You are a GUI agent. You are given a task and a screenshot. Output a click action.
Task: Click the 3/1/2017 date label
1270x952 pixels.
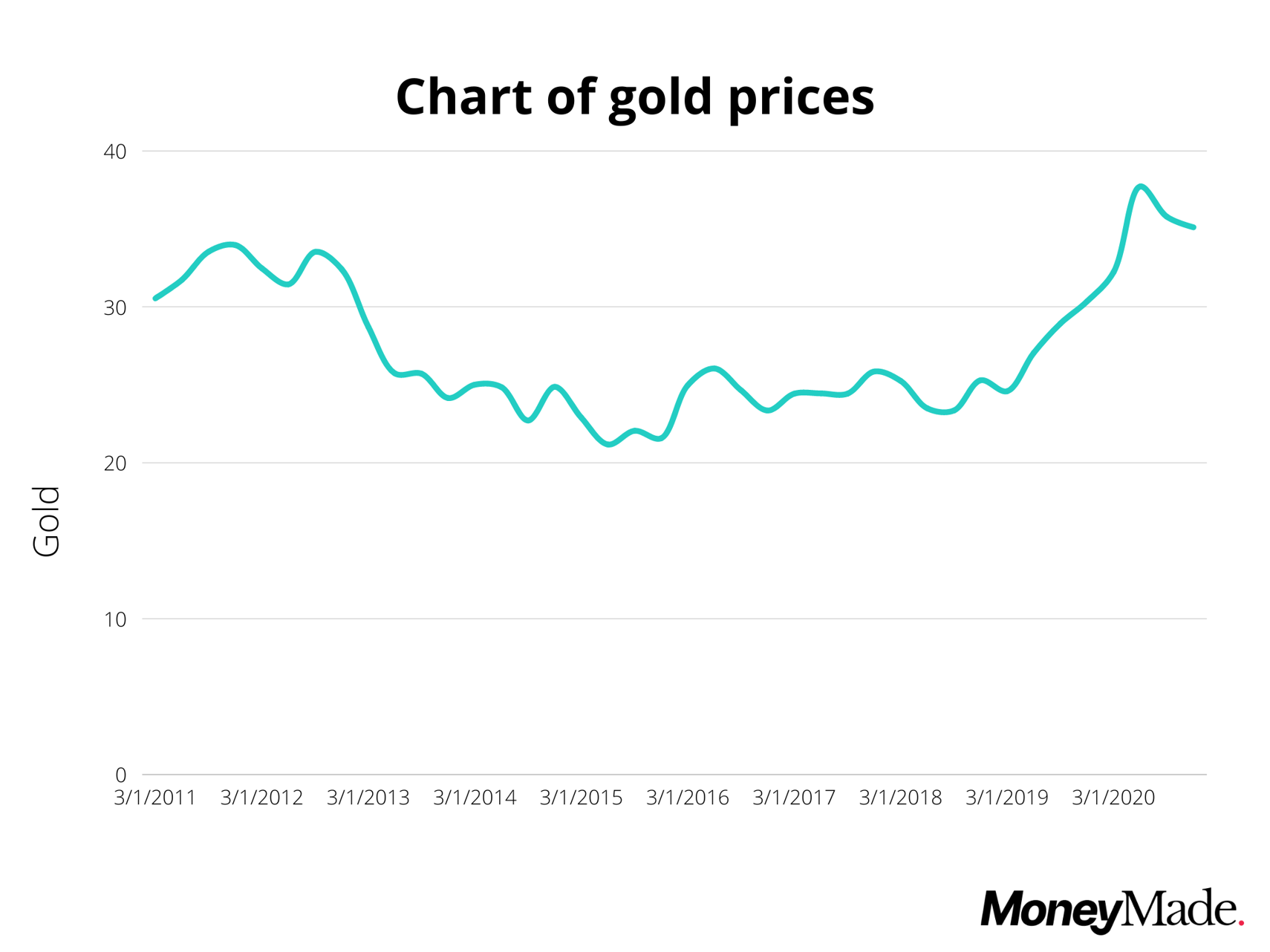(794, 798)
